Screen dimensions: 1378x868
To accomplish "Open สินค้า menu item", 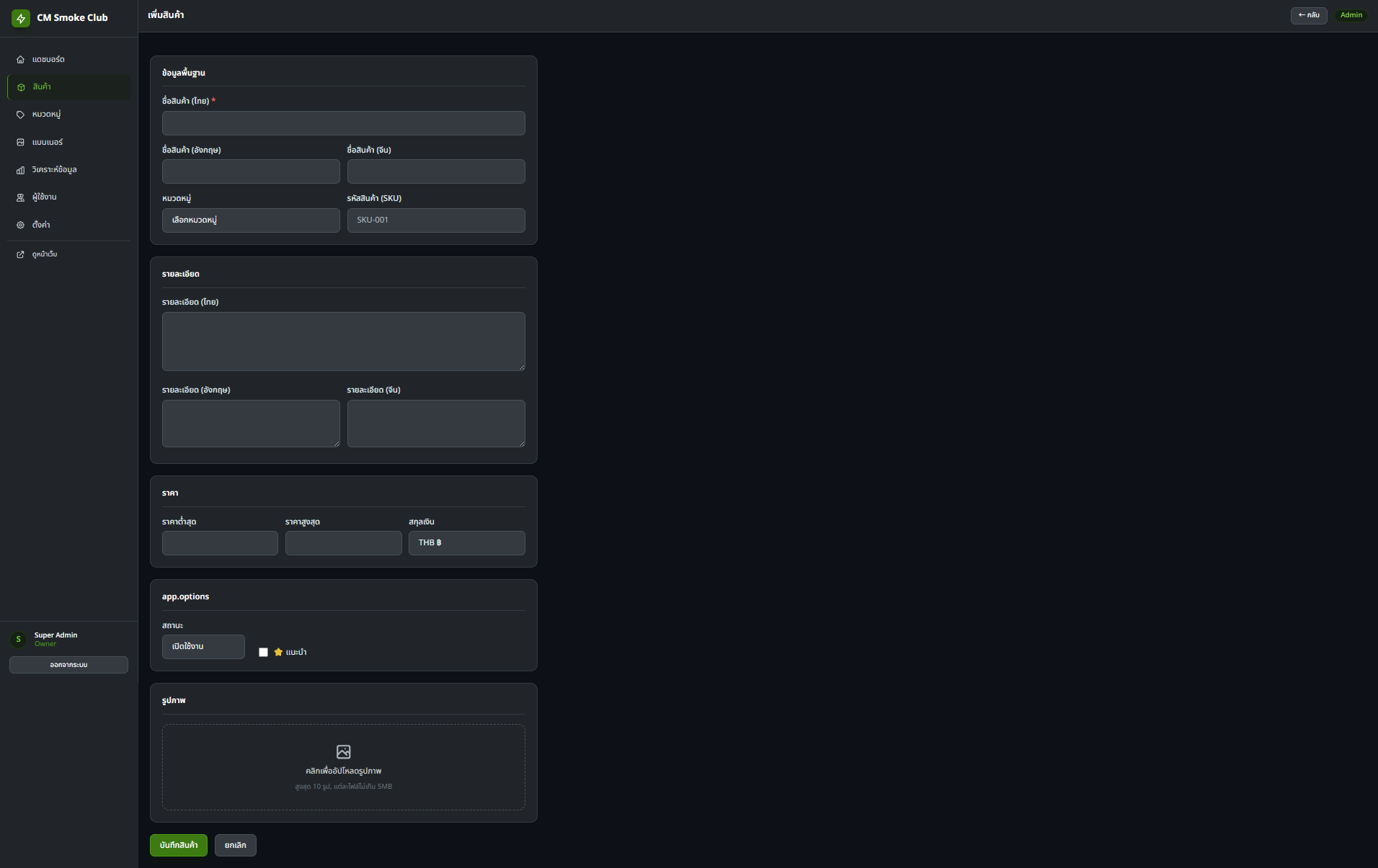I will click(69, 87).
